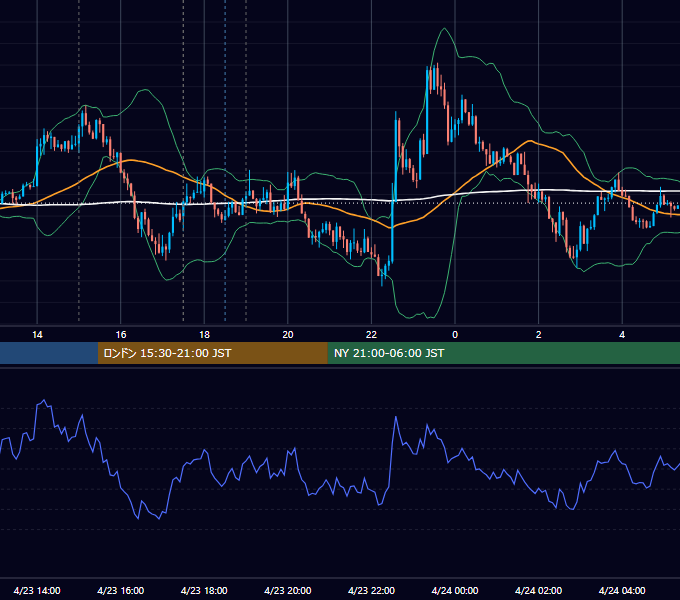Click the London session bar 15:30-21:00 JST
The width and height of the screenshot is (680, 600).
tap(212, 353)
